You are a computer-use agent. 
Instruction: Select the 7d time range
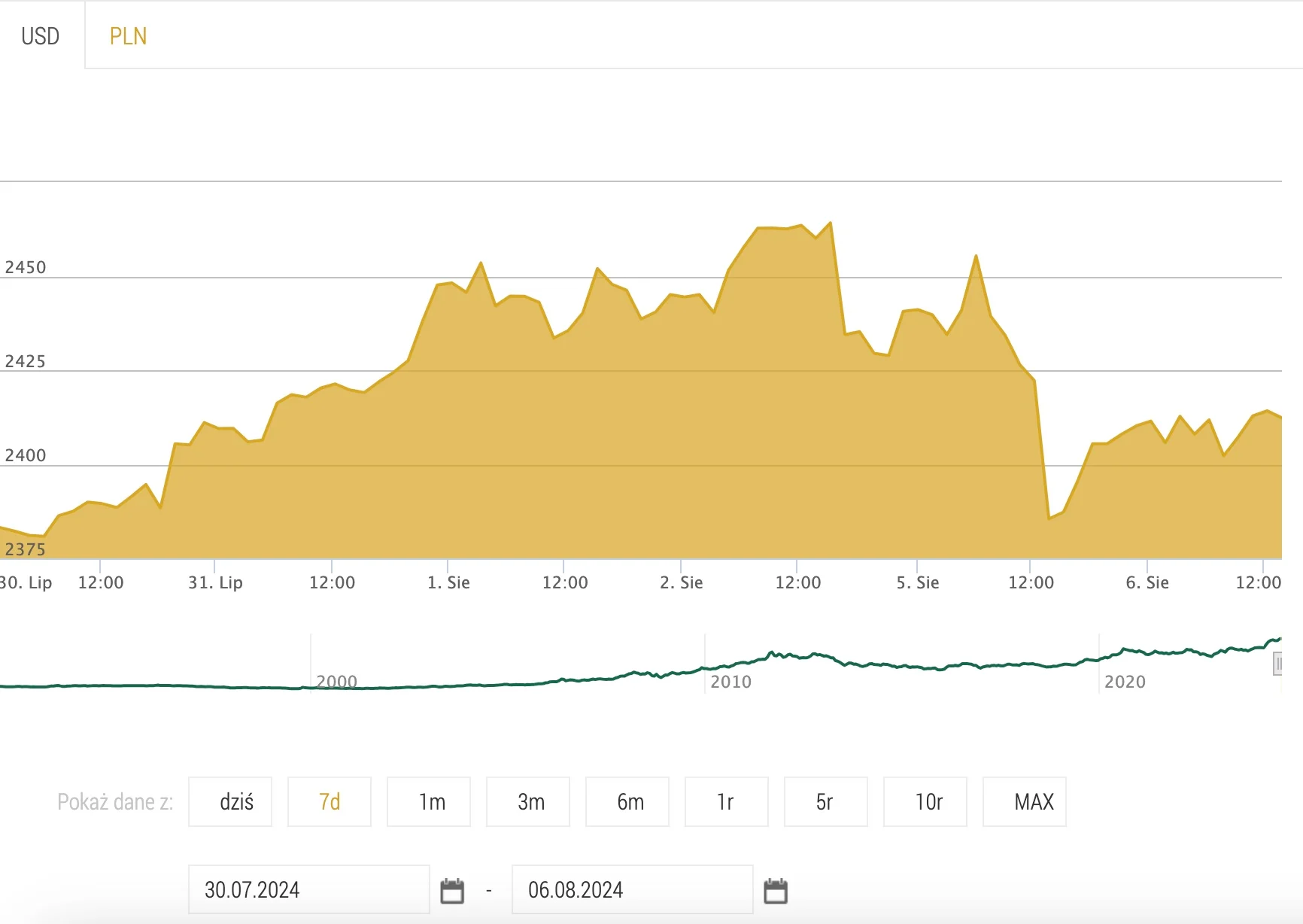coord(330,802)
